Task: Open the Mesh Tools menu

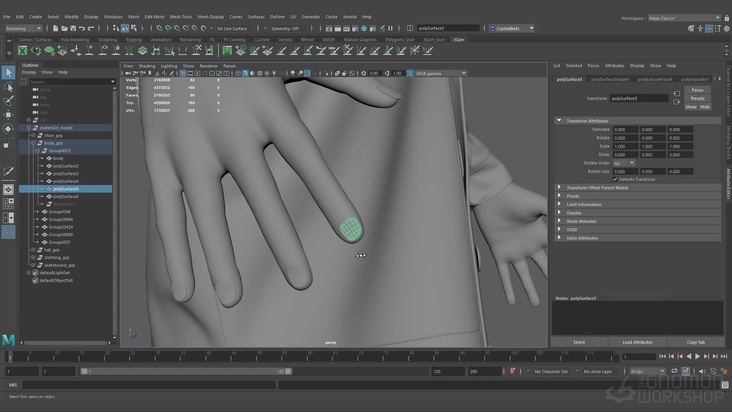Action: click(x=181, y=17)
